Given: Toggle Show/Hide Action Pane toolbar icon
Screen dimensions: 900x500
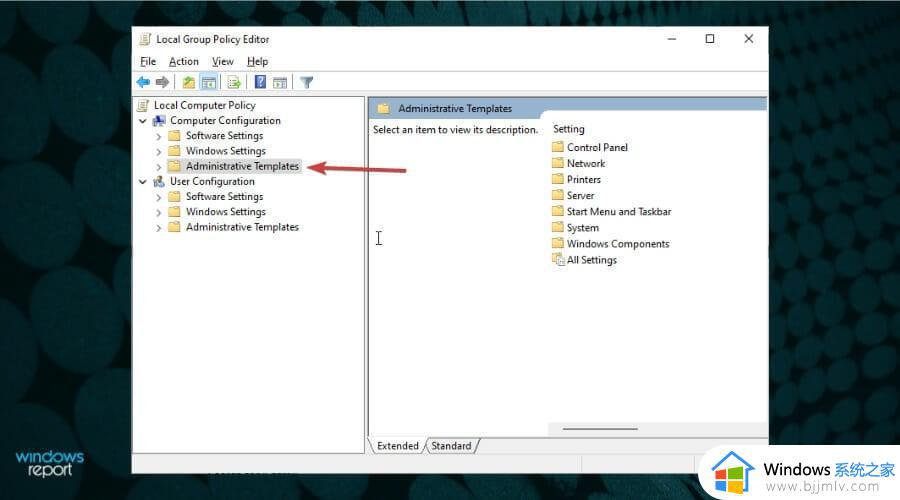Looking at the screenshot, I should (x=280, y=82).
